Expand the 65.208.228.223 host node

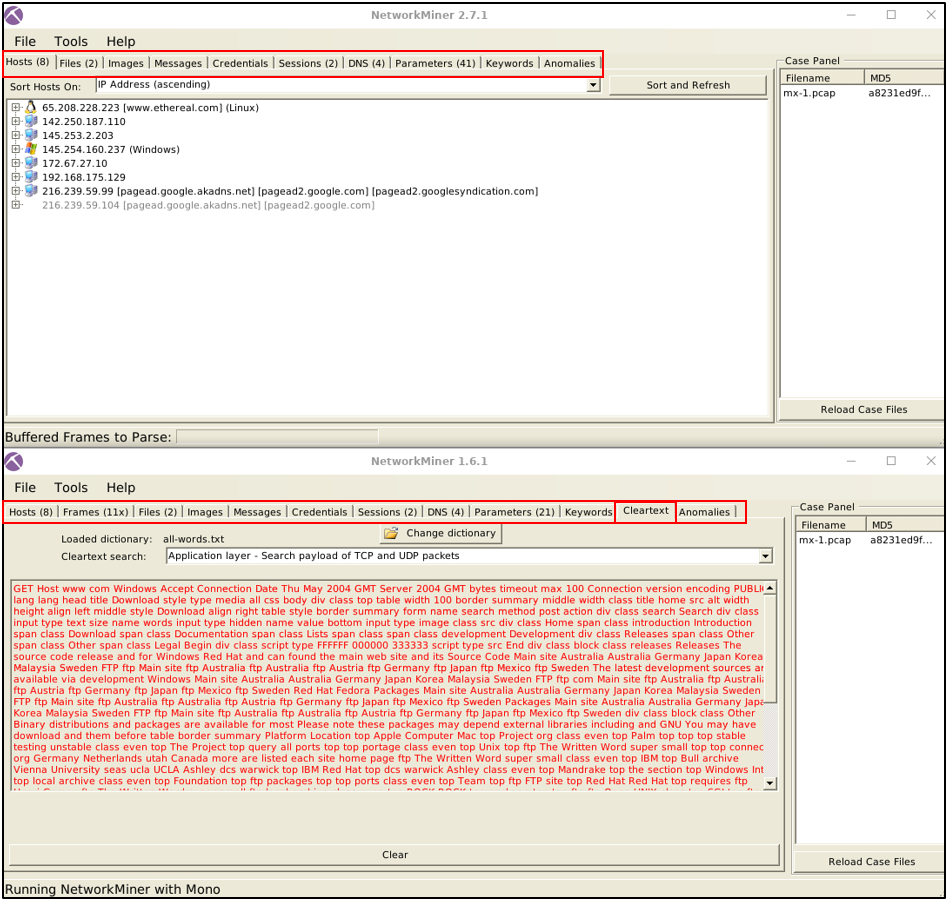[x=16, y=108]
